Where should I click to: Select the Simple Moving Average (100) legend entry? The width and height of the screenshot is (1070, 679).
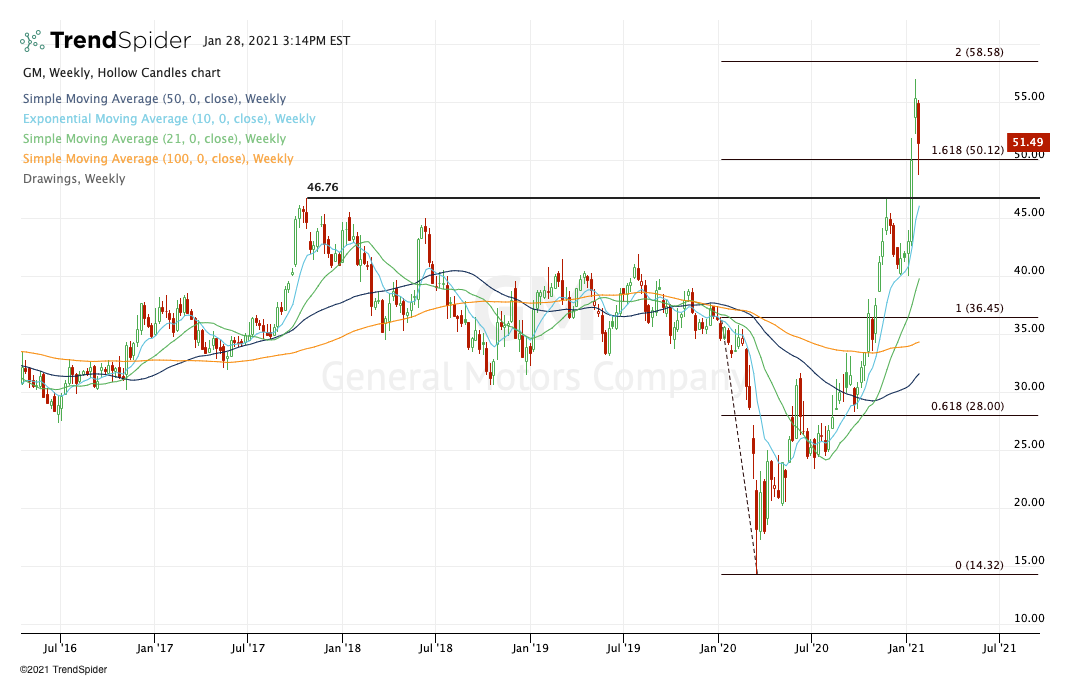pyautogui.click(x=158, y=158)
